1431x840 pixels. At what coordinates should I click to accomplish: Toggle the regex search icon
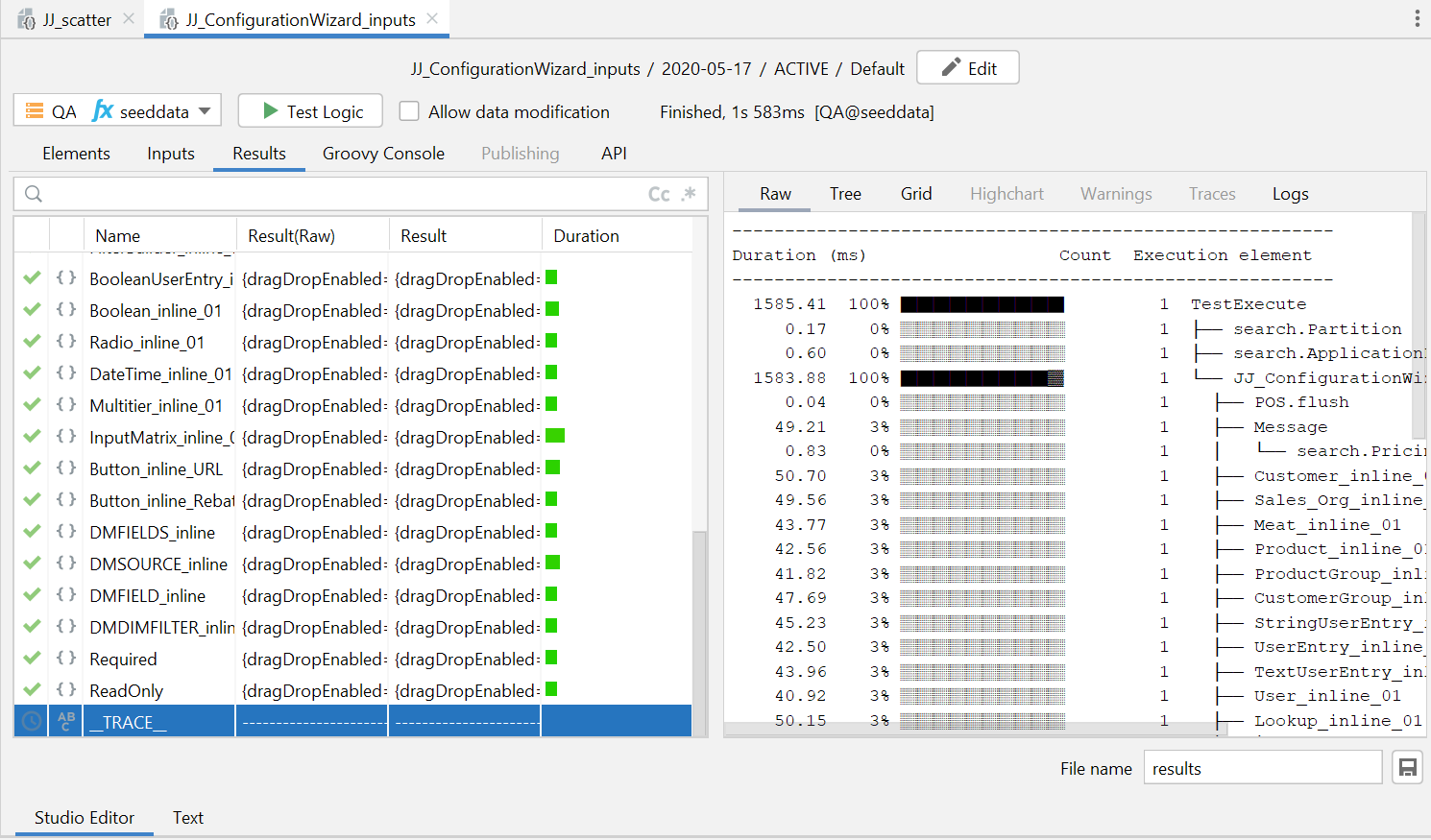pyautogui.click(x=689, y=194)
